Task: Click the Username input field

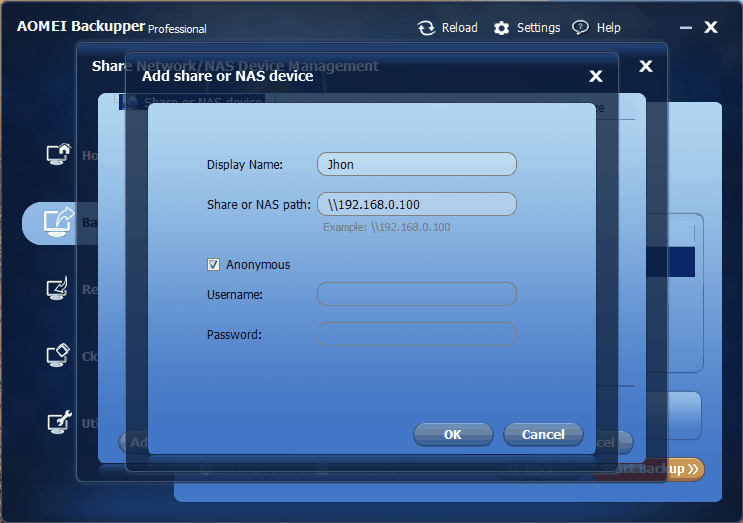Action: coord(417,294)
